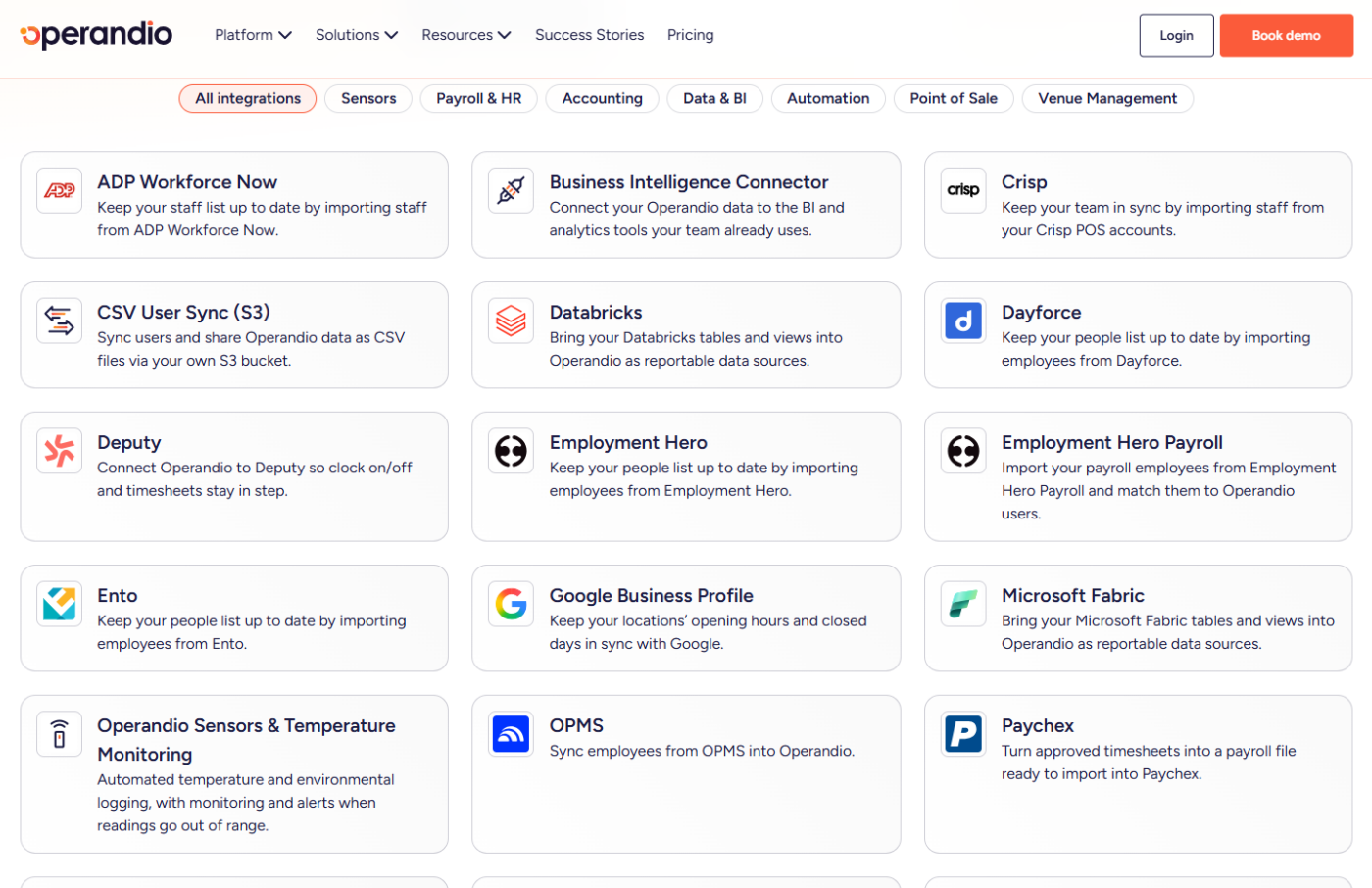This screenshot has height=888, width=1372.
Task: Click the Crisp logo icon
Action: (x=963, y=190)
